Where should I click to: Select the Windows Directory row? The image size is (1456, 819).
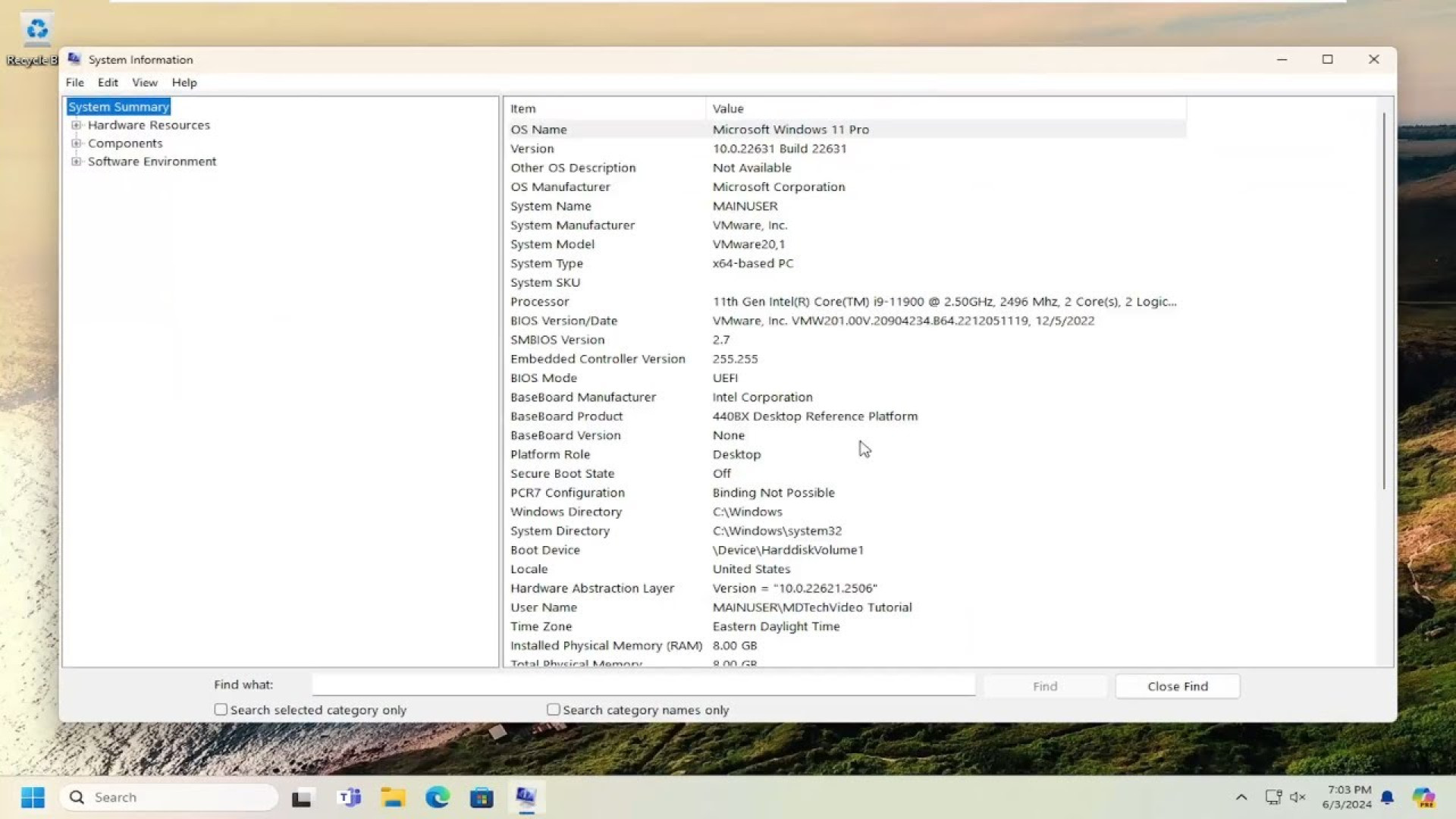tap(846, 512)
